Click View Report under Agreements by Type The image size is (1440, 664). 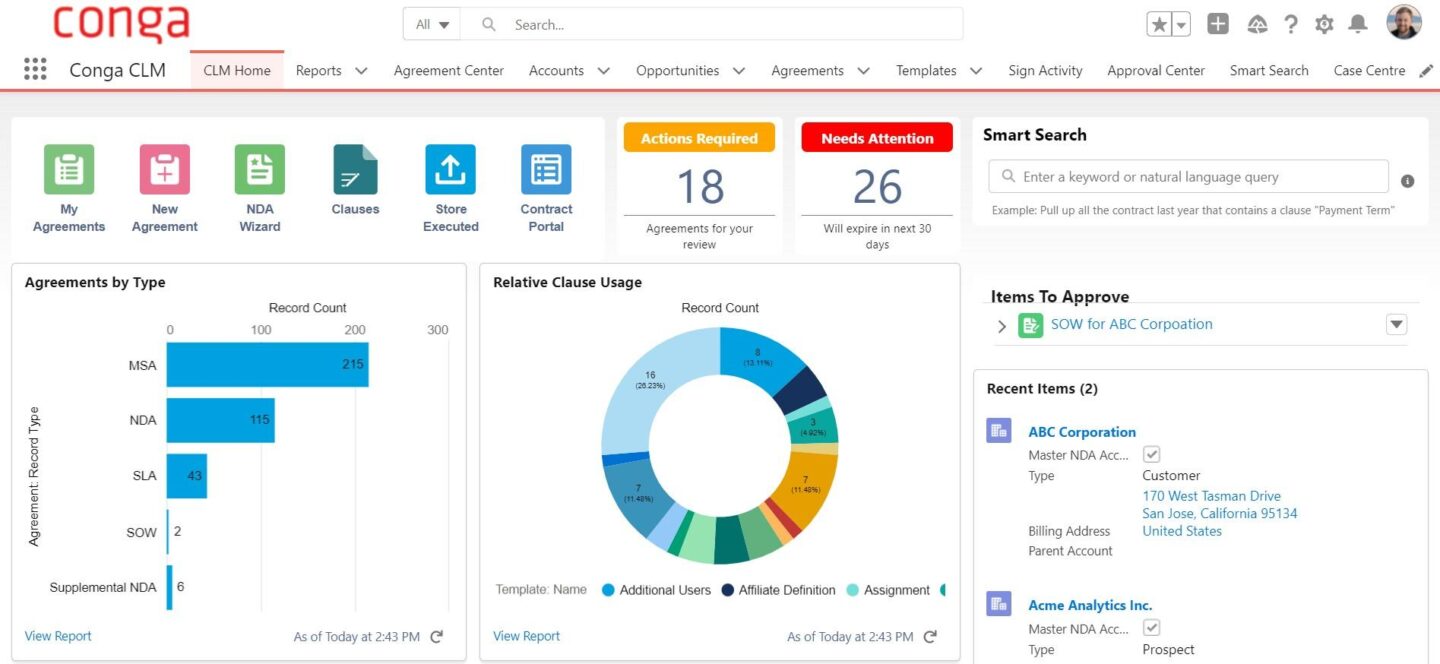(x=57, y=636)
